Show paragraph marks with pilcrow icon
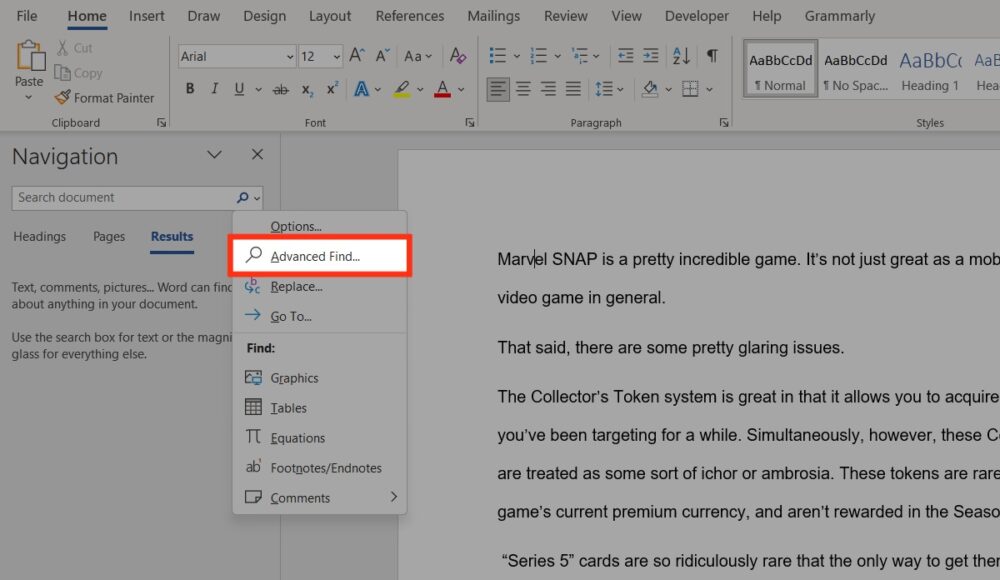This screenshot has width=1000, height=580. 712,56
